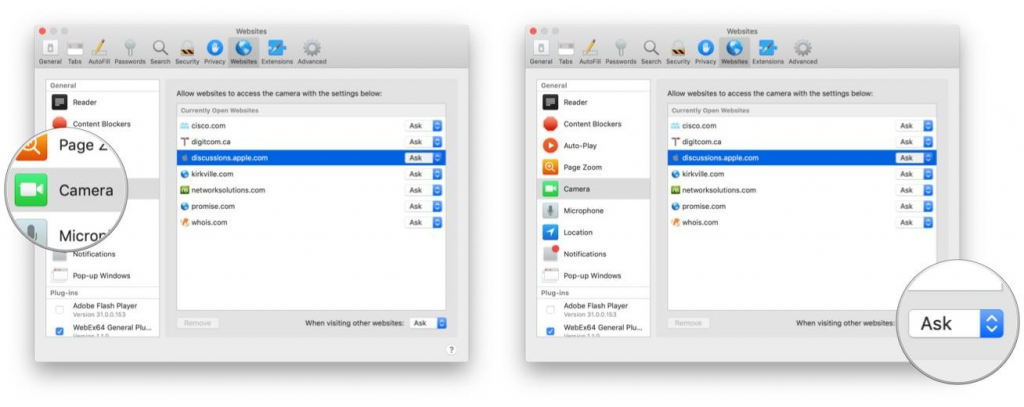This screenshot has width=1024, height=407.
Task: Open General preferences in left window
Action: pos(50,52)
